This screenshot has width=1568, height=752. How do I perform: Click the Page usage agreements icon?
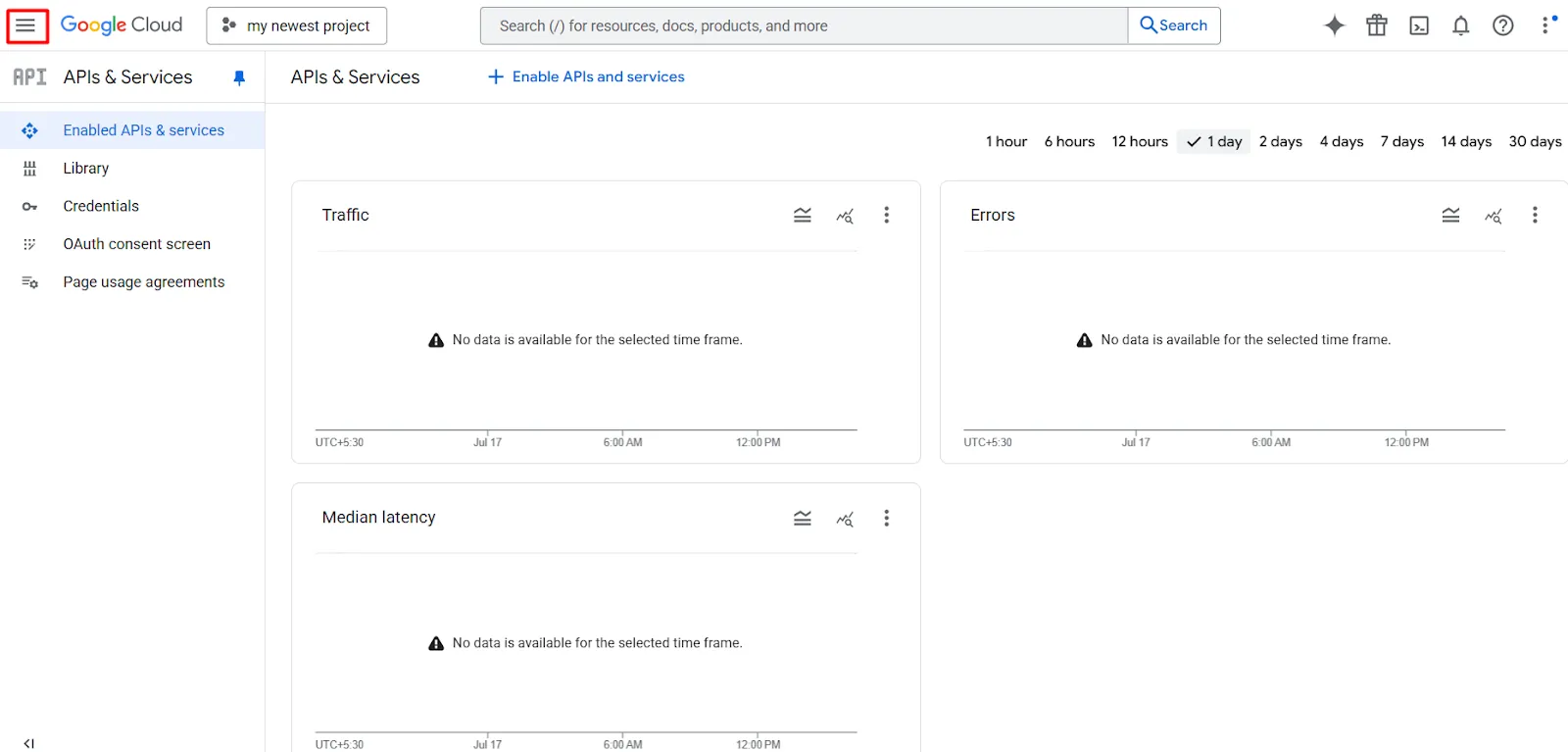(x=30, y=282)
